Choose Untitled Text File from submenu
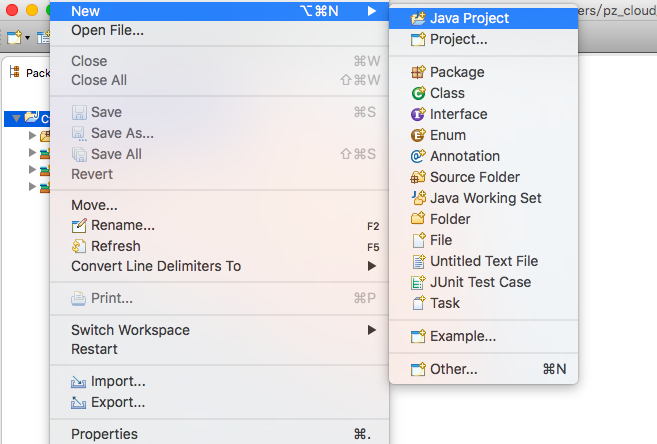 [x=483, y=261]
